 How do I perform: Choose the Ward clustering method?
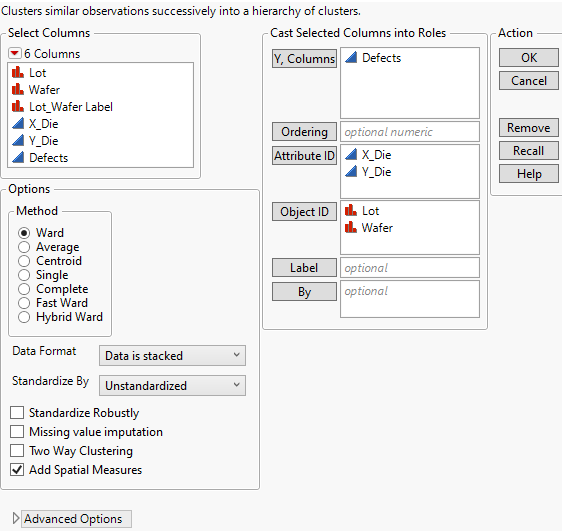(x=24, y=233)
